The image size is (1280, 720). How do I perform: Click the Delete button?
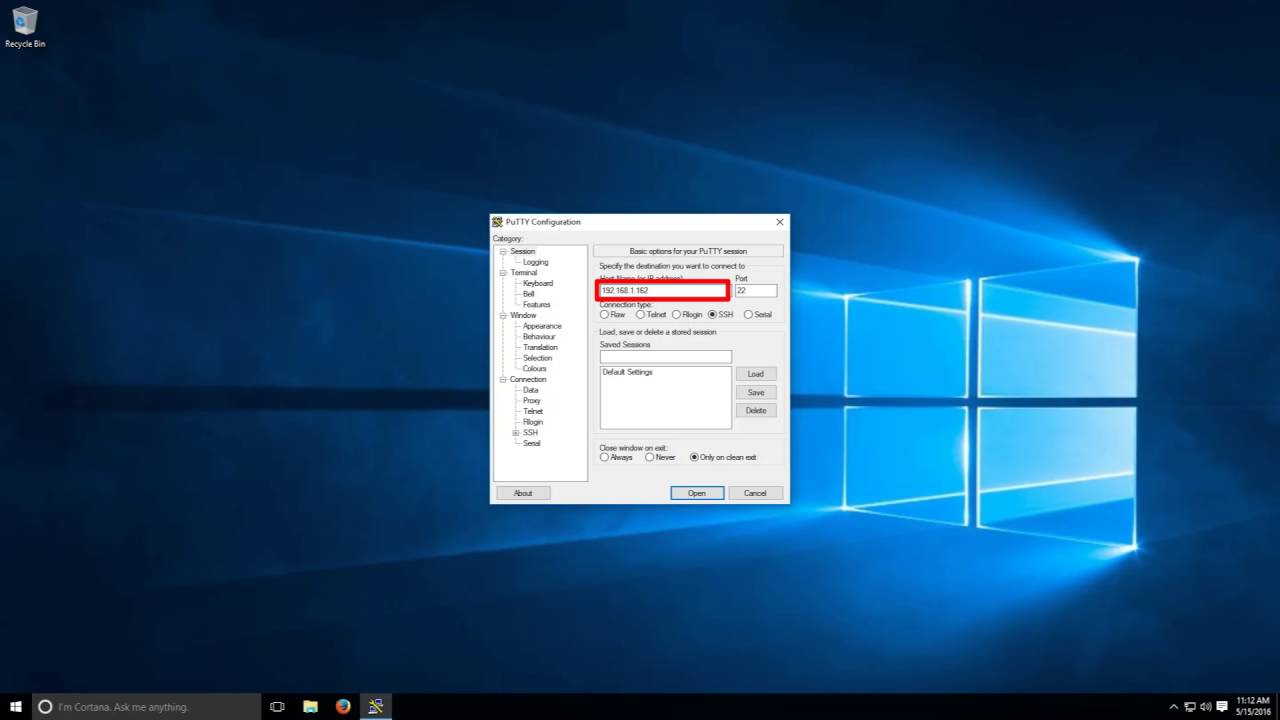(x=756, y=411)
